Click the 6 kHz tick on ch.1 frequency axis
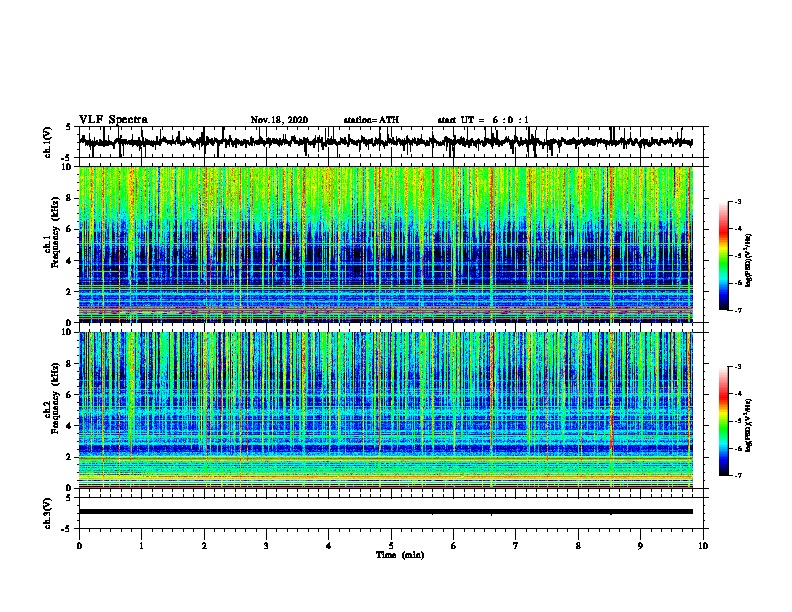This screenshot has width=792, height=612. [x=70, y=229]
